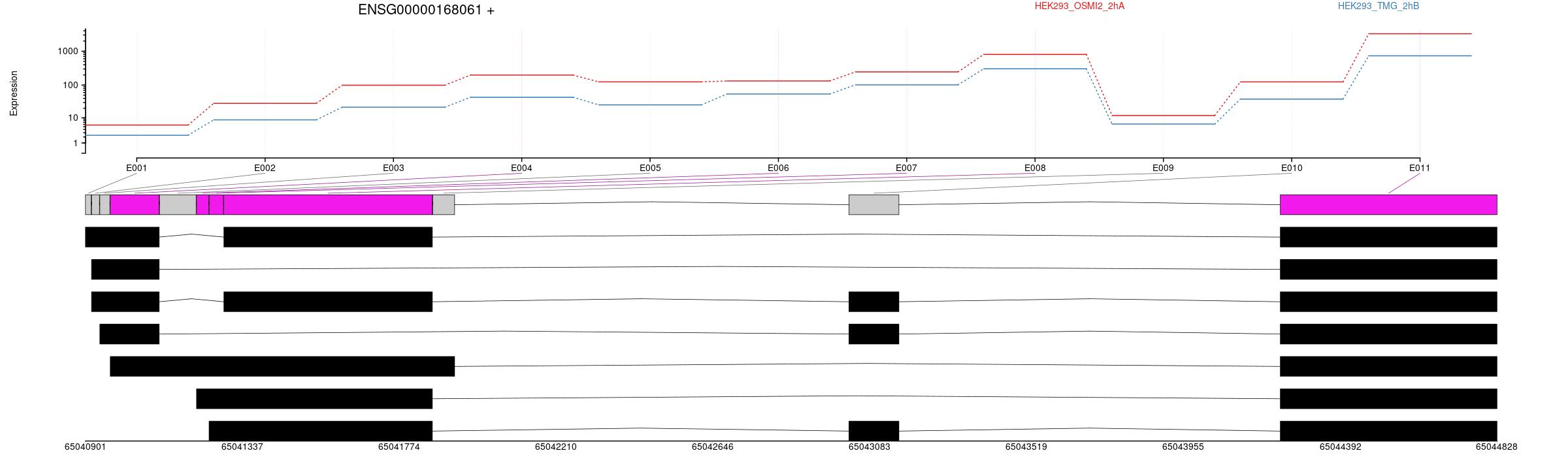This screenshot has height=457, width=1568.
Task: Select the HEK293_OSMI2_2hA legend label
Action: (1079, 6)
